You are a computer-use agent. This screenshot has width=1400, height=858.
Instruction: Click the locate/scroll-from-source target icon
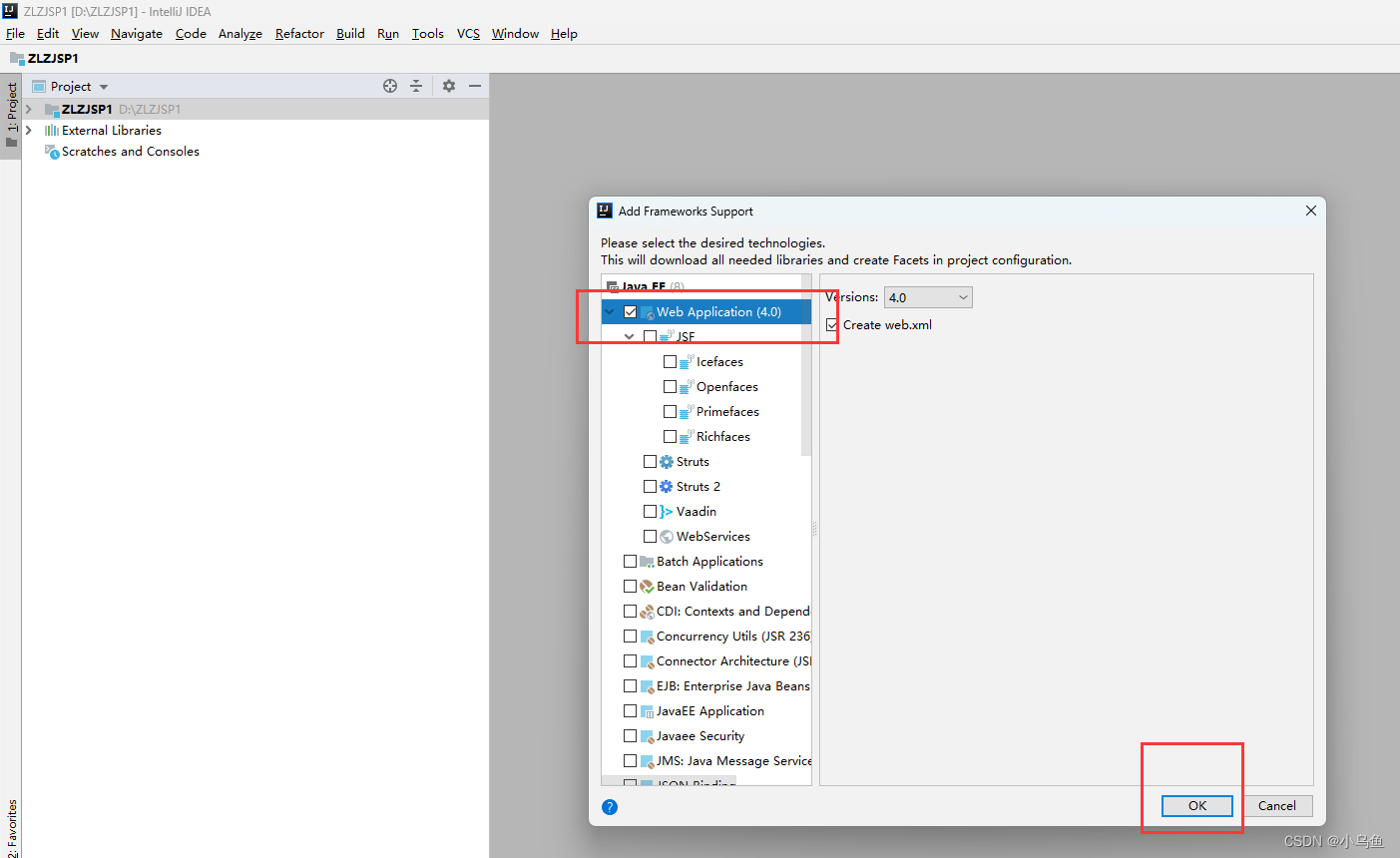point(390,86)
